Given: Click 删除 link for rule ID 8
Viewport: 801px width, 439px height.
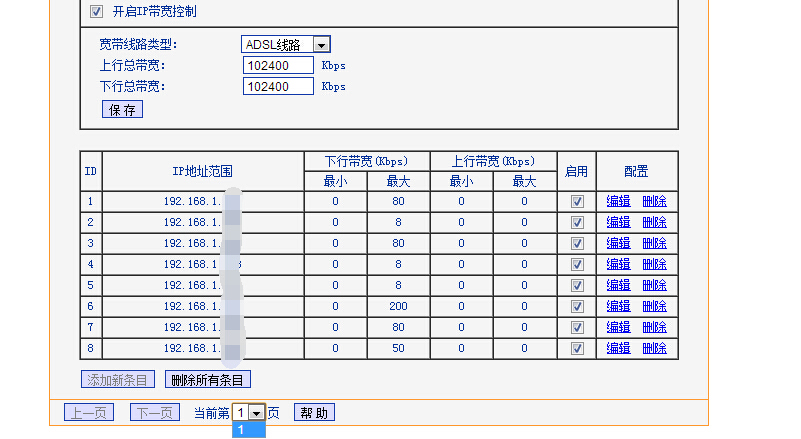Looking at the screenshot, I should [x=654, y=348].
